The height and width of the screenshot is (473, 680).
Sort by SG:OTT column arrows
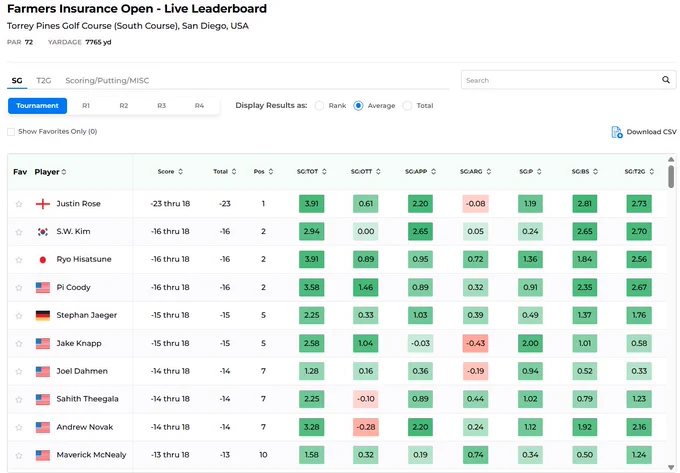(378, 171)
